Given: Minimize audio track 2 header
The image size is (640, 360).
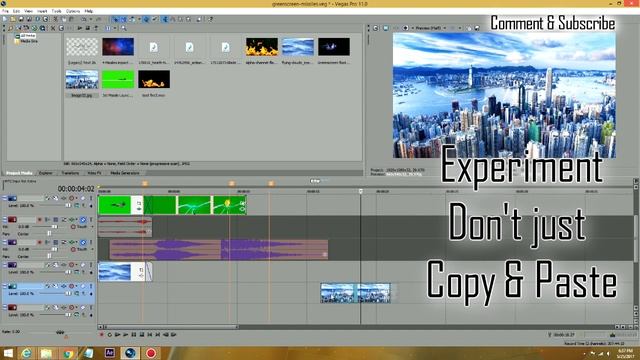Looking at the screenshot, I should [4, 220].
